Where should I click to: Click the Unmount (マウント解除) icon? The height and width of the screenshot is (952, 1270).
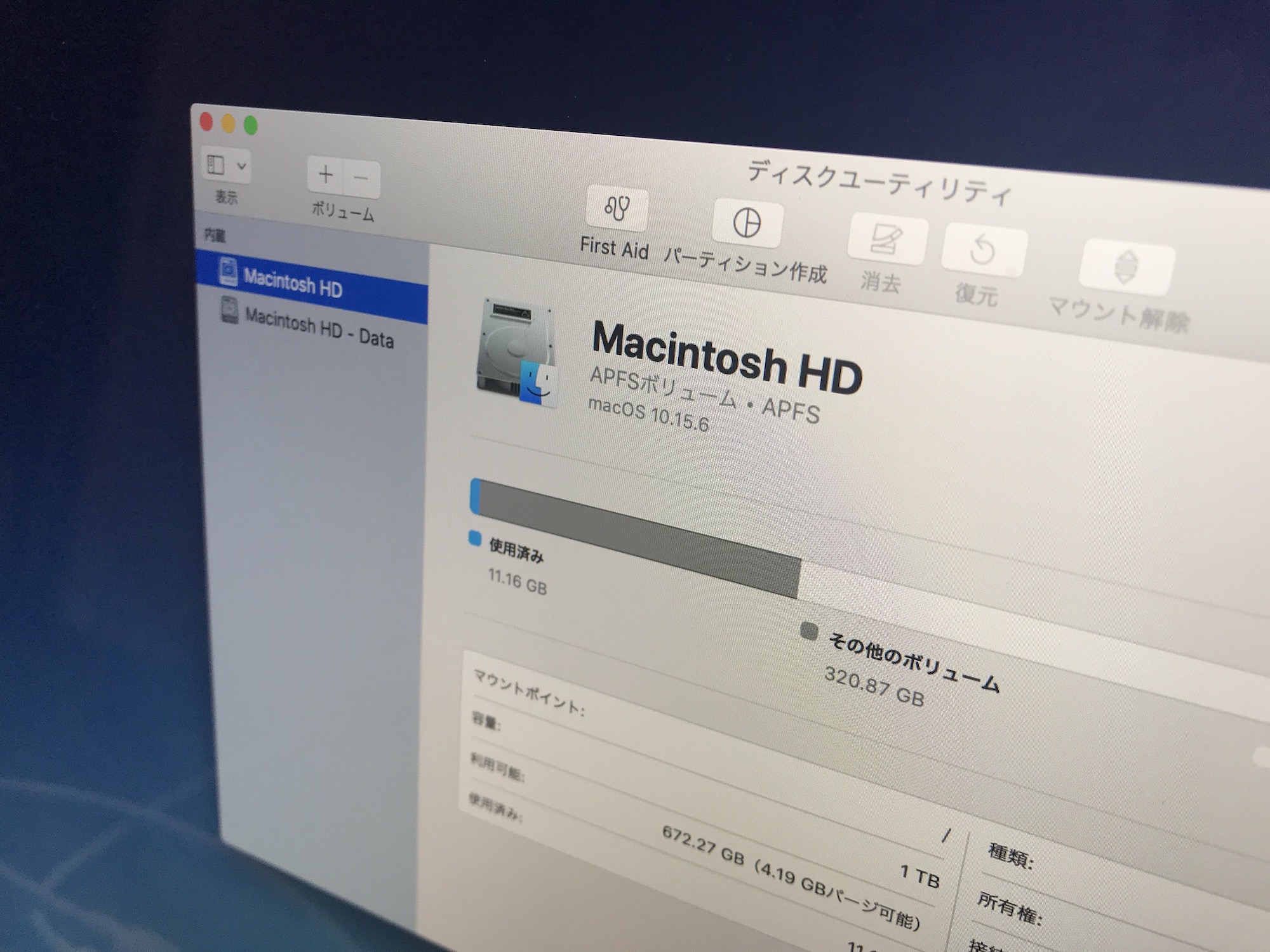tap(1126, 267)
